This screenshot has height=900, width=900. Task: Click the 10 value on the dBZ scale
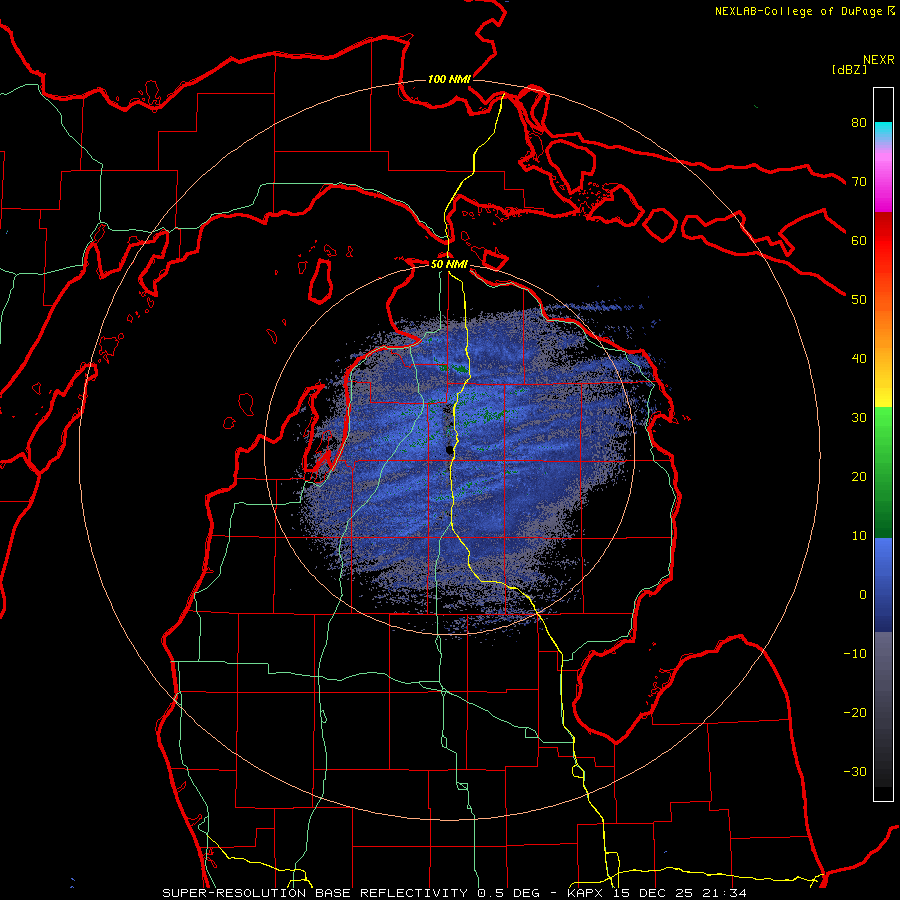859,536
